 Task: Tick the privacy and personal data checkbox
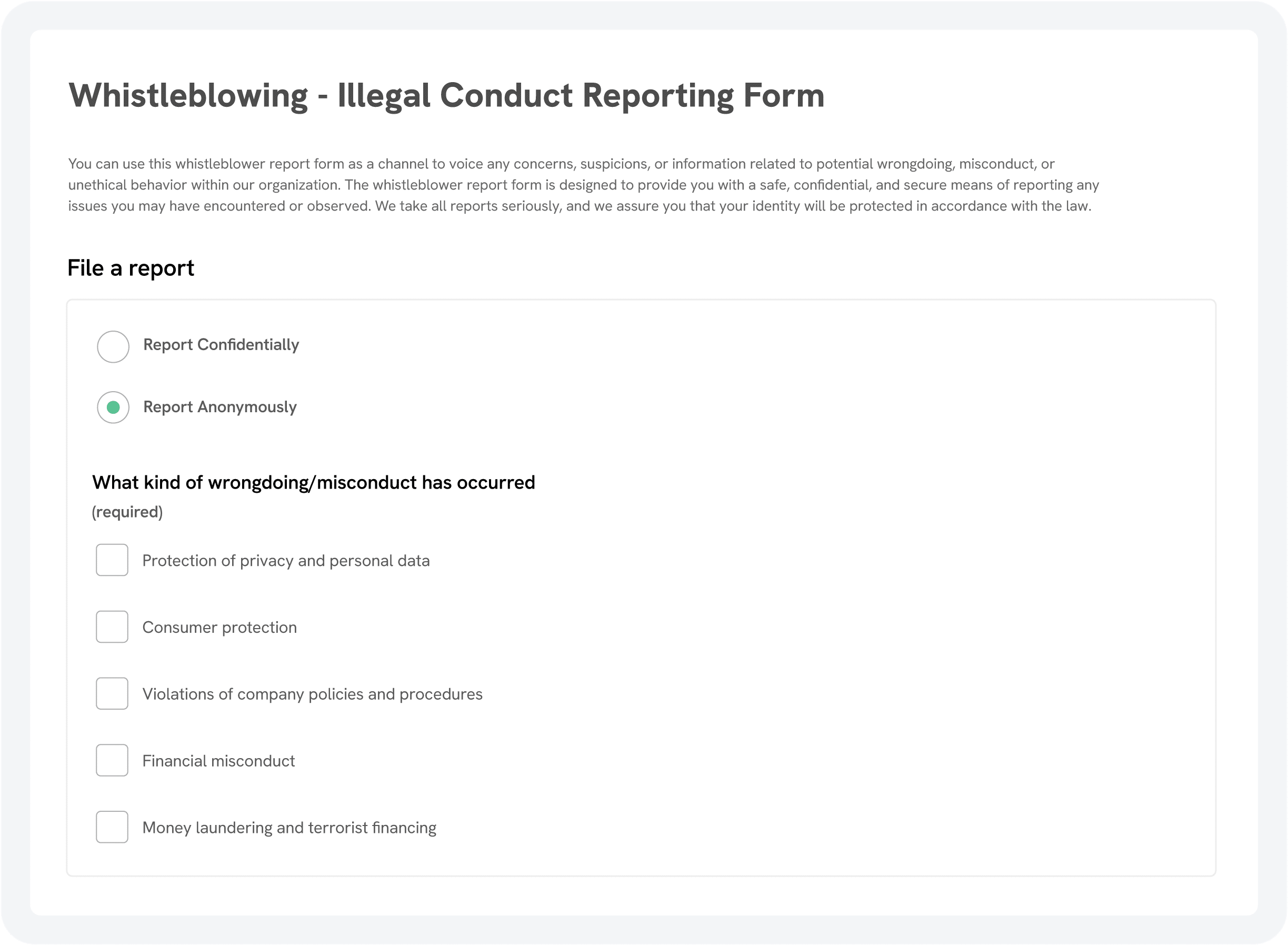point(112,560)
